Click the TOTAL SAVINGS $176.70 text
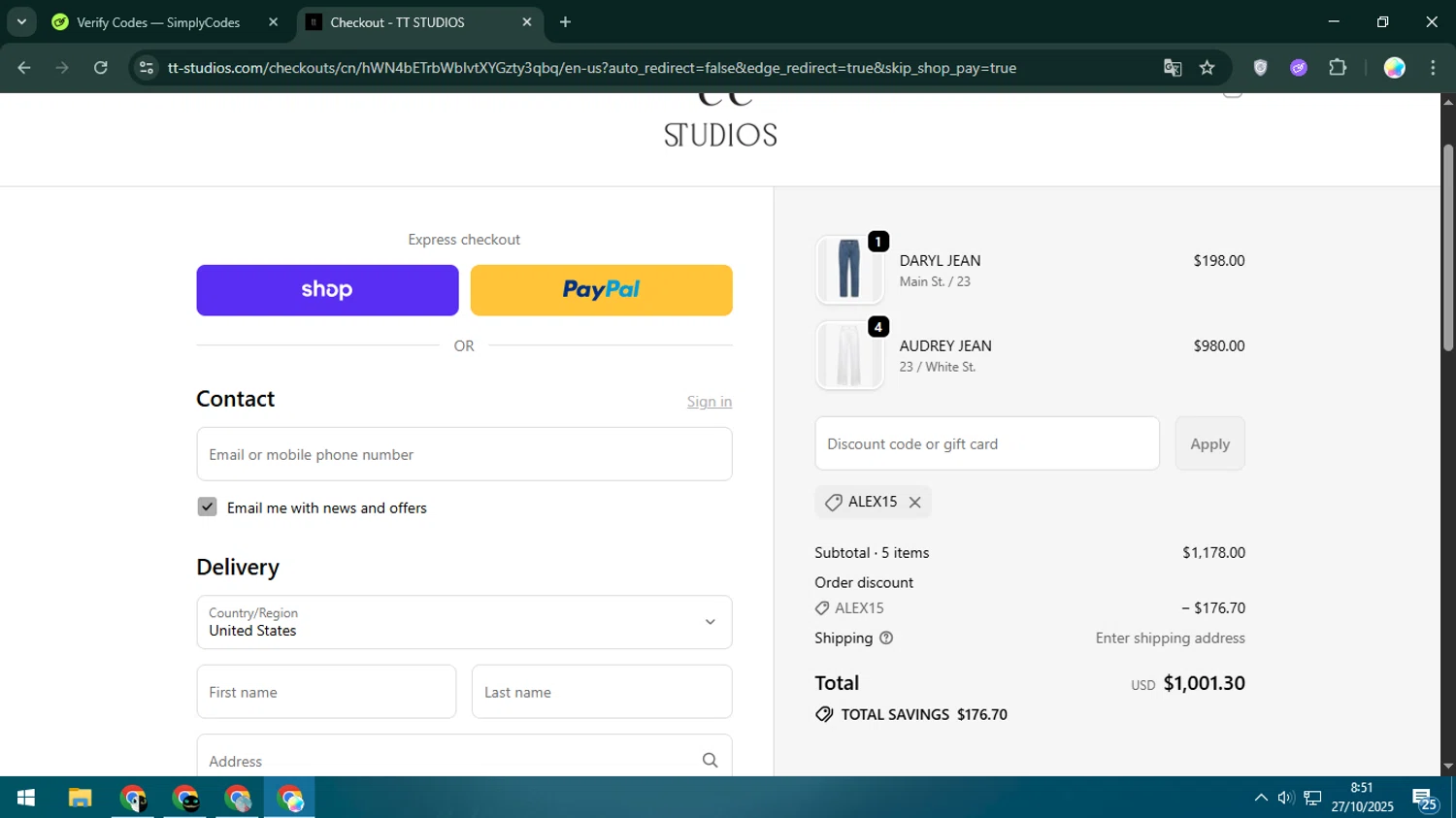 tap(924, 714)
